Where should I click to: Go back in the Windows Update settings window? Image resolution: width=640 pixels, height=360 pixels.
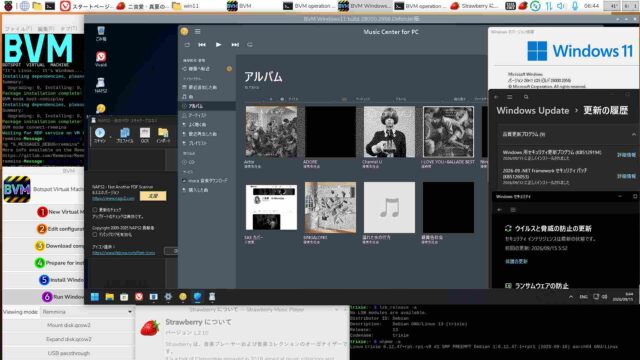497,97
